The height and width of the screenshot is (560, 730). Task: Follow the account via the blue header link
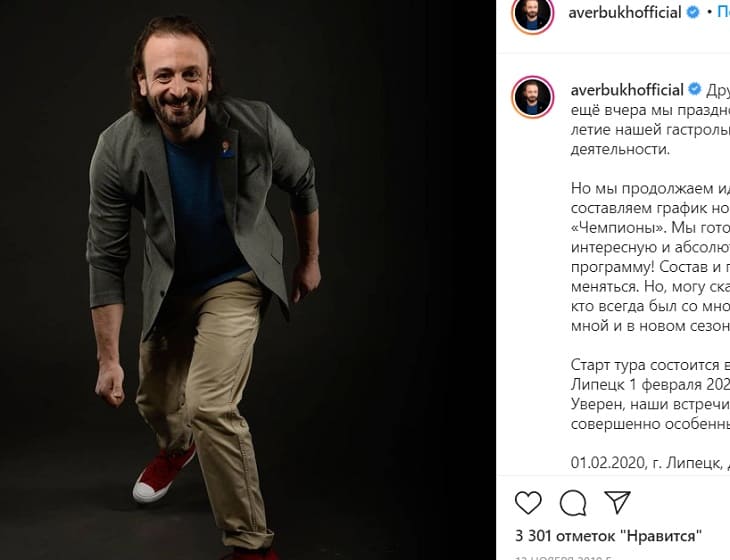coord(722,13)
